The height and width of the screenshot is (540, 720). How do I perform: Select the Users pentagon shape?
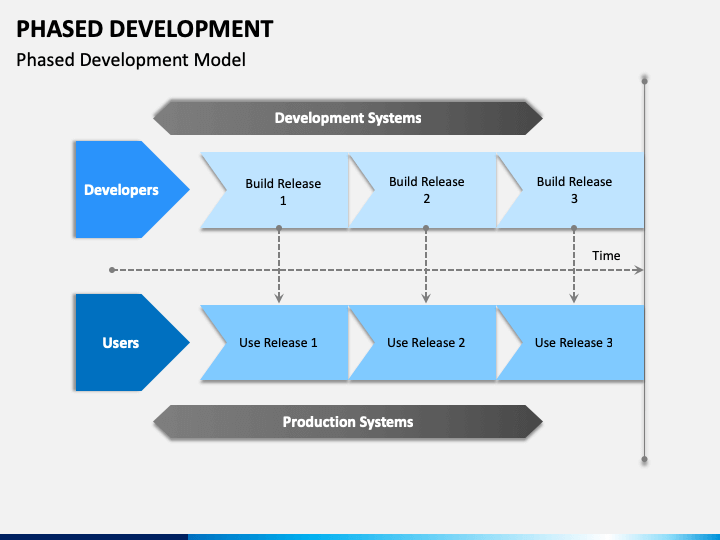132,342
